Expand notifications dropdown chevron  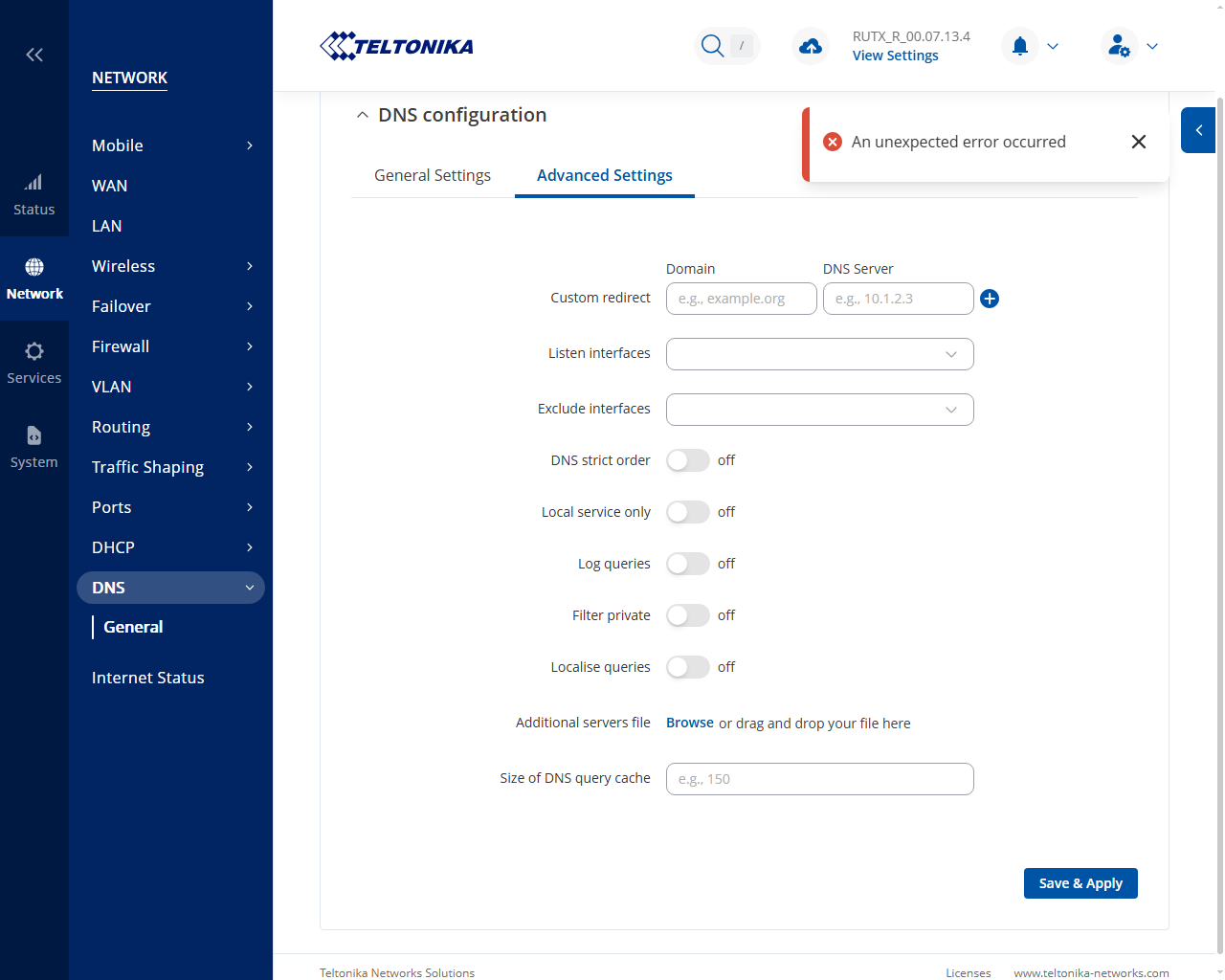click(1053, 46)
